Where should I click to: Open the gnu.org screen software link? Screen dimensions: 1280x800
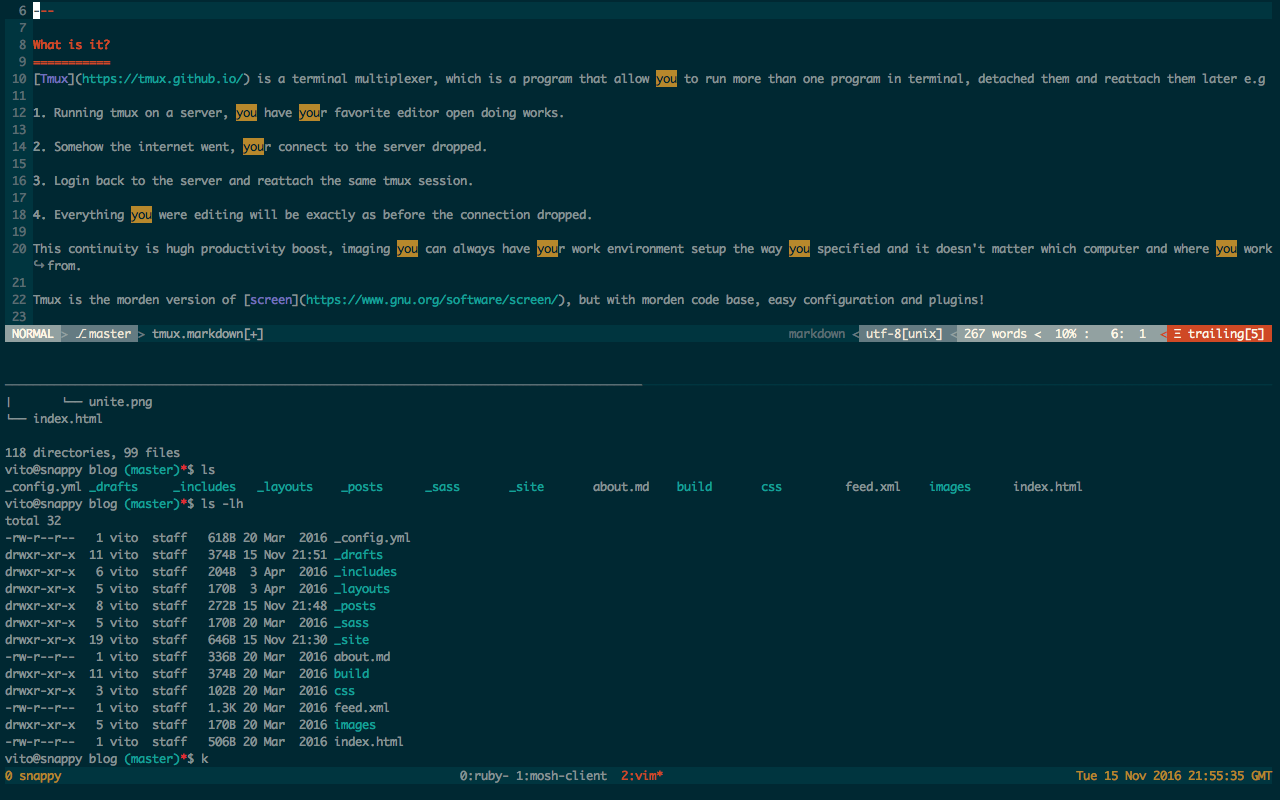tap(432, 300)
